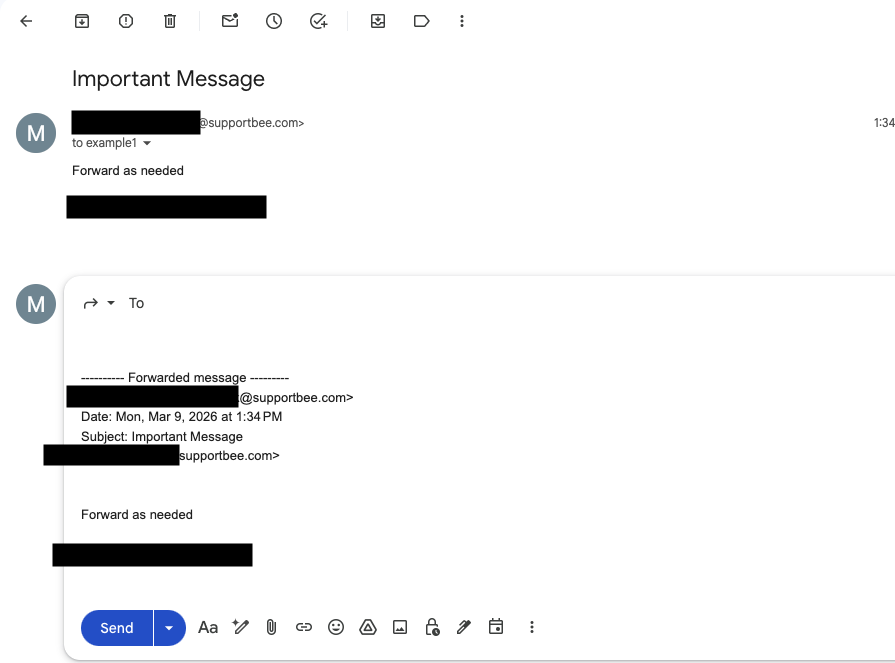The width and height of the screenshot is (895, 663).
Task: Report this message as spam
Action: coord(125,20)
